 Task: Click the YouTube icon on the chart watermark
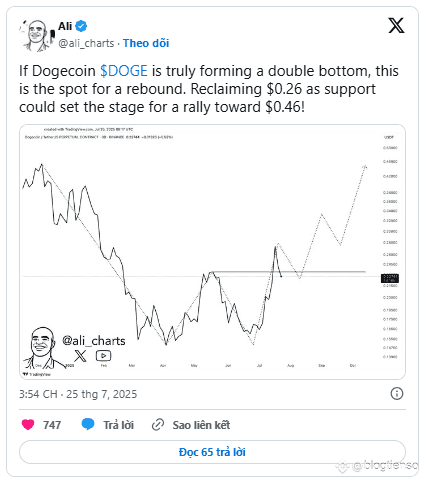(x=103, y=356)
